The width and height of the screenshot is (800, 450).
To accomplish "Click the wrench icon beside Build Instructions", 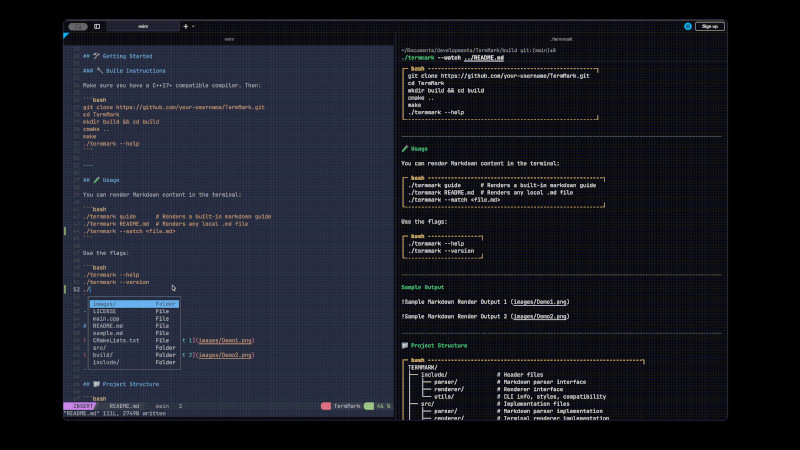I will pos(99,71).
